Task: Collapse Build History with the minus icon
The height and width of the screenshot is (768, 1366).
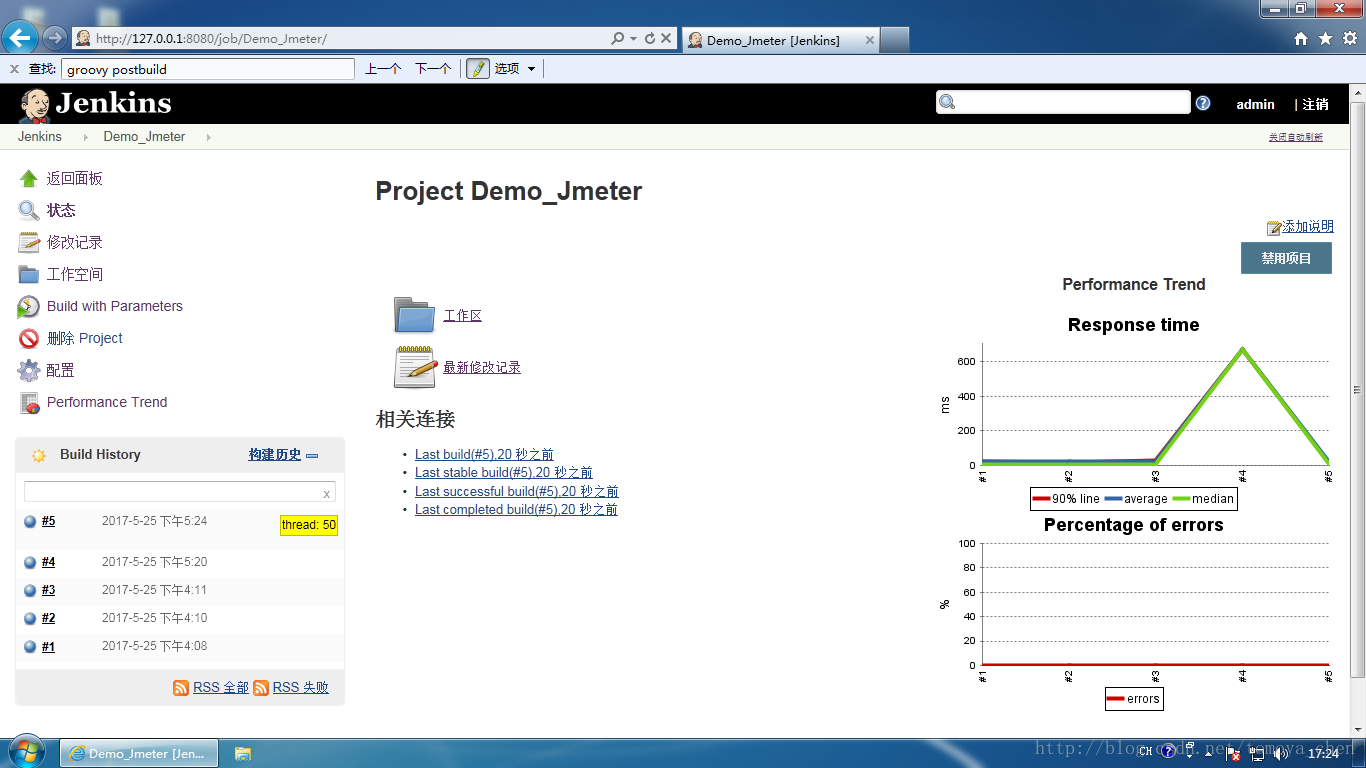Action: pos(312,456)
